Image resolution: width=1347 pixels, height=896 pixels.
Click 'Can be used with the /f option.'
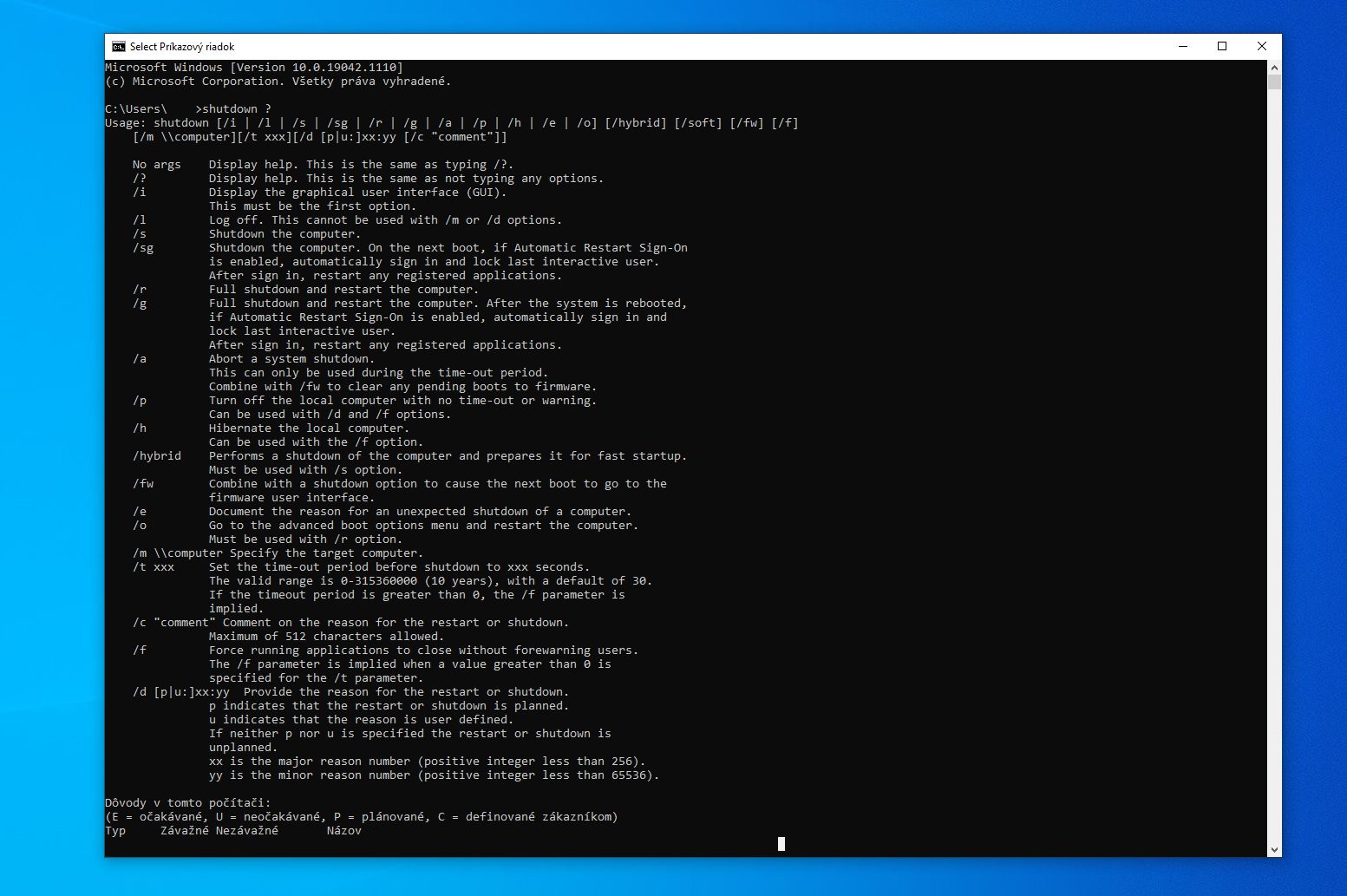(x=317, y=442)
